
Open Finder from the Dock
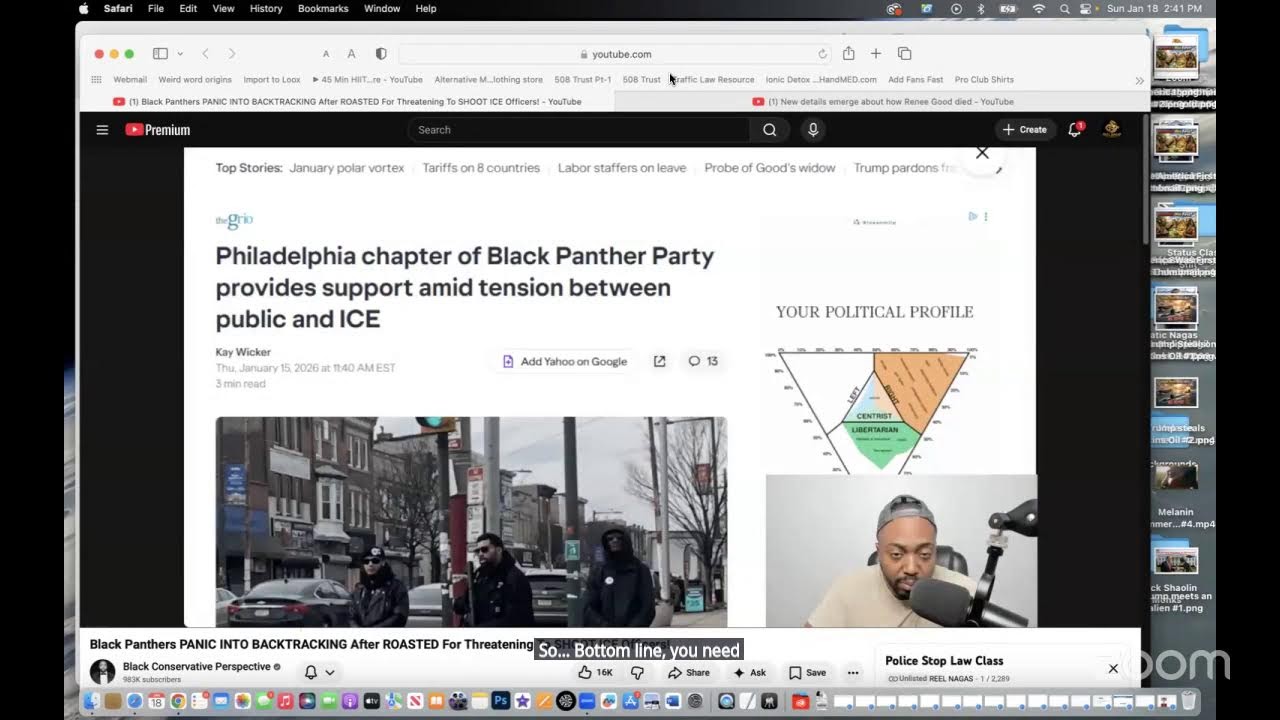coord(92,701)
